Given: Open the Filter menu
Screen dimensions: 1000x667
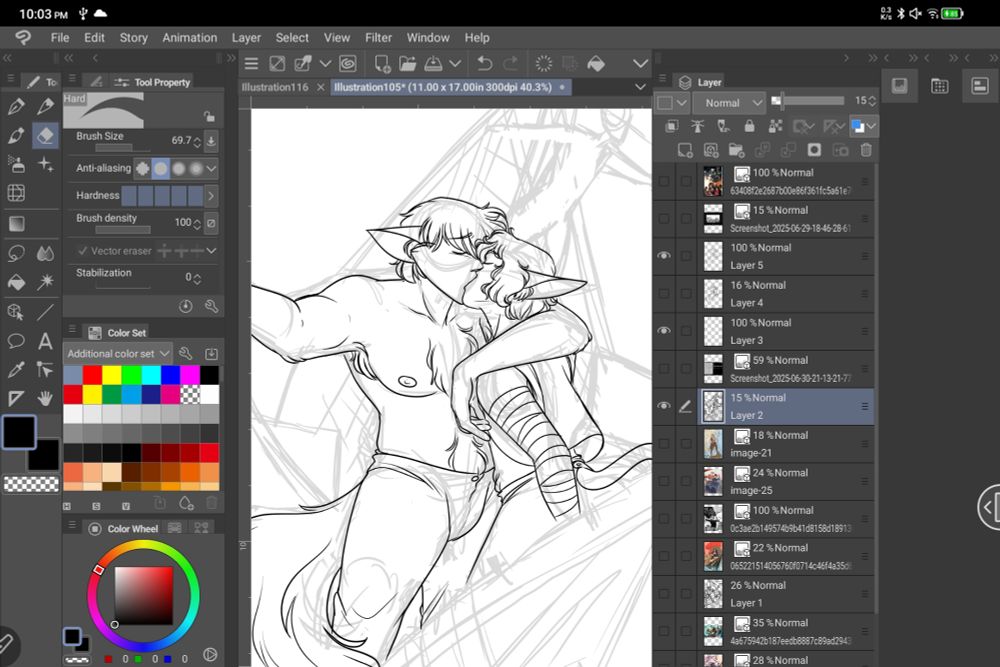Looking at the screenshot, I should (378, 38).
